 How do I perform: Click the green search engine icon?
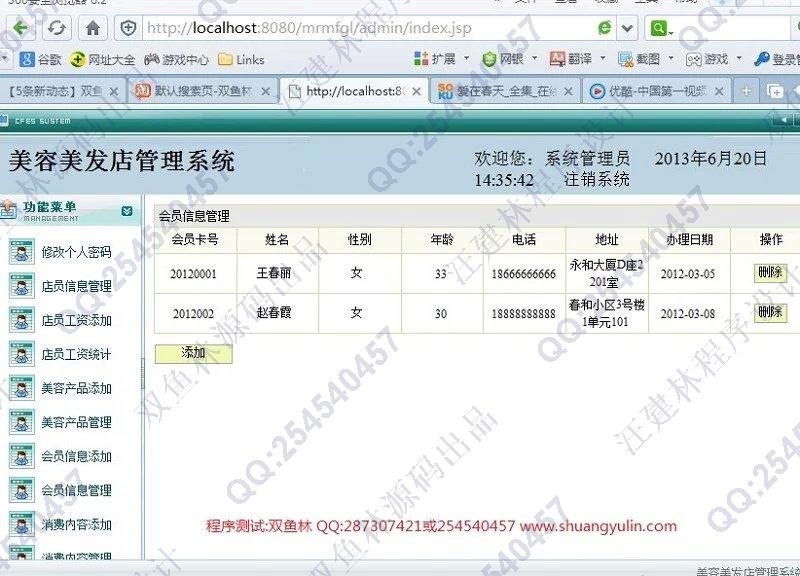point(660,28)
